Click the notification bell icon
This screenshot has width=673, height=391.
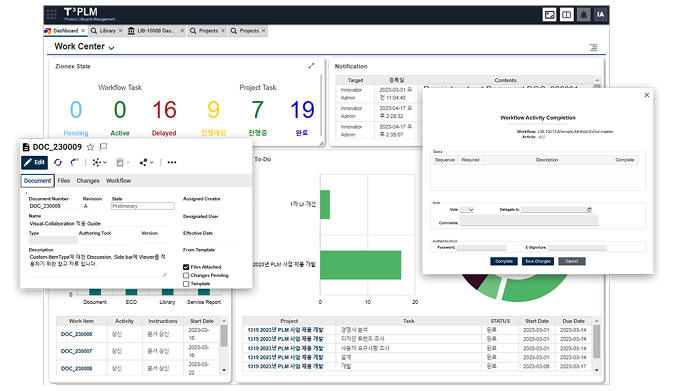click(x=583, y=15)
